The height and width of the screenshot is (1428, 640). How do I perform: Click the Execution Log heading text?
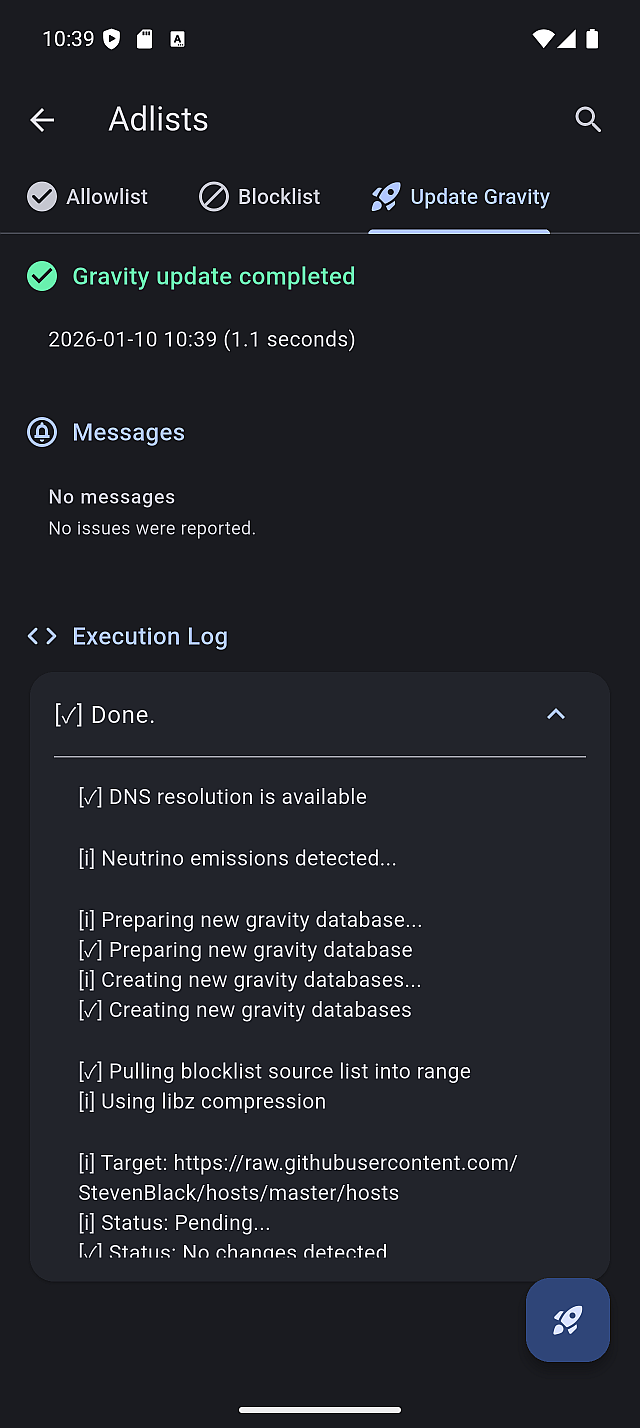[150, 636]
